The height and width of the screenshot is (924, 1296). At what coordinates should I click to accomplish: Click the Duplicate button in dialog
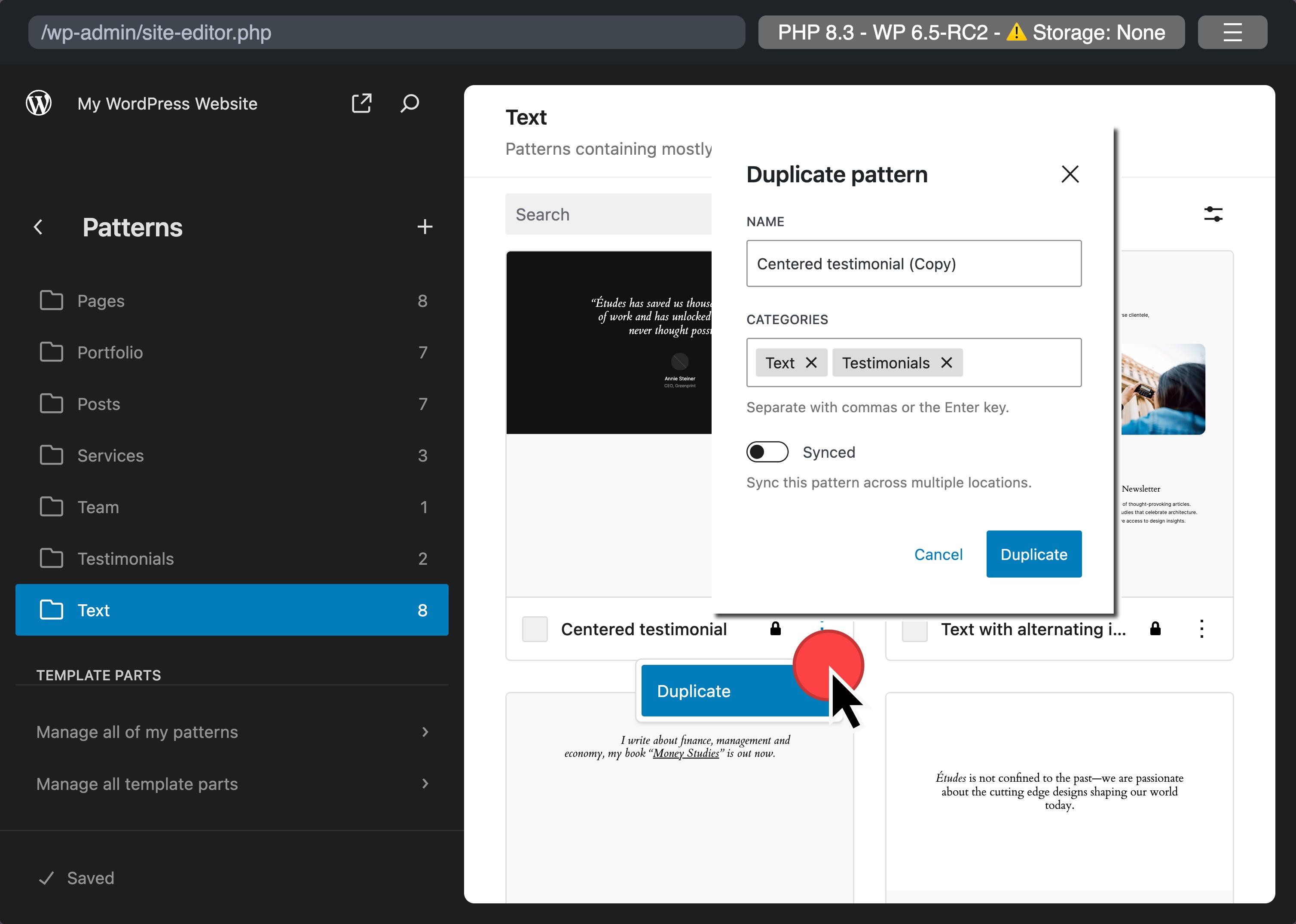1033,554
